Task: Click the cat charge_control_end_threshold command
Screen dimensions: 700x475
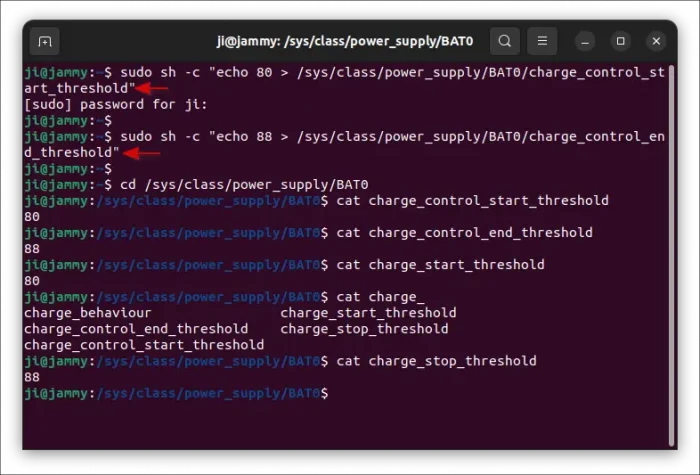Action: 464,233
